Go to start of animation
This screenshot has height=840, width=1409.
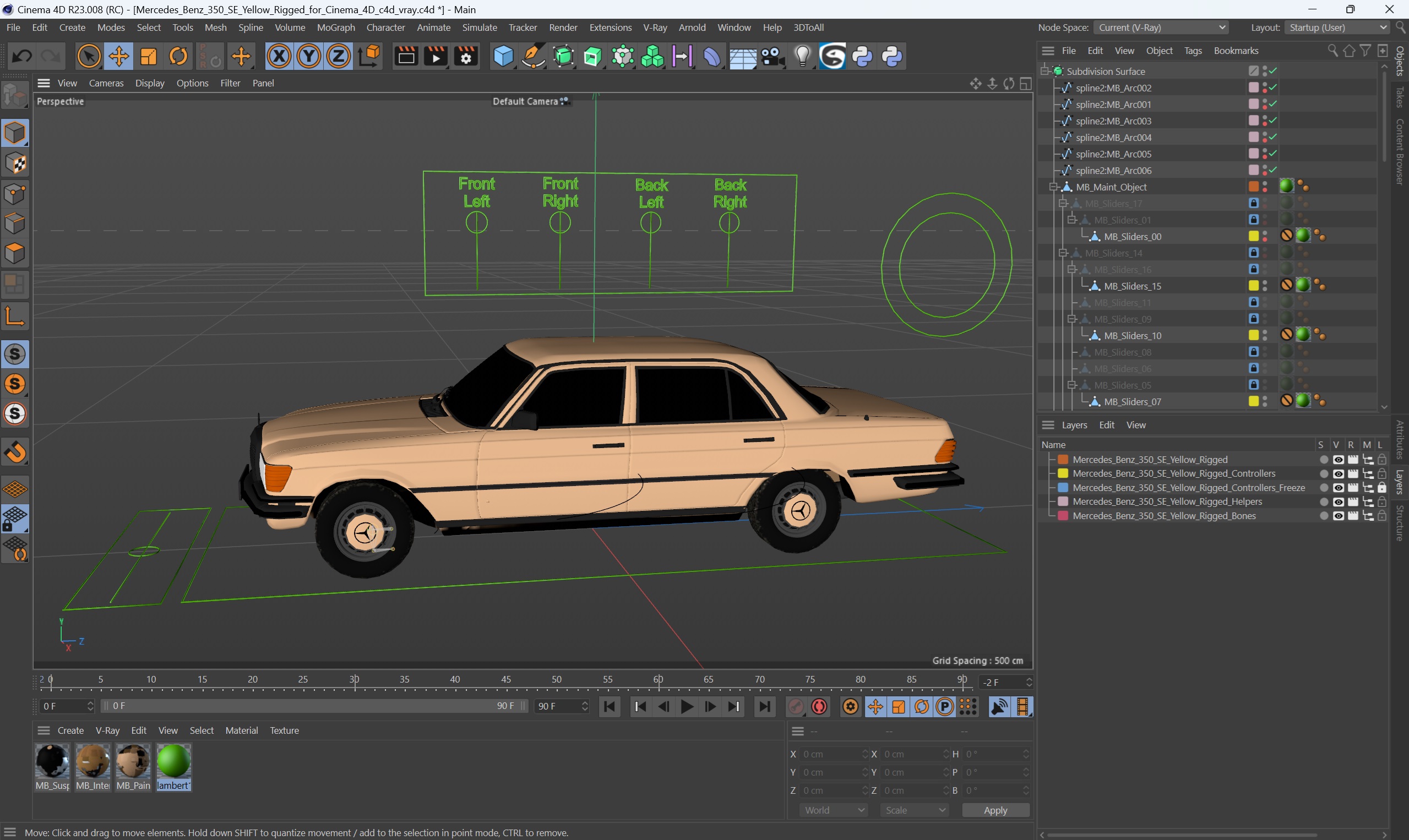point(610,706)
